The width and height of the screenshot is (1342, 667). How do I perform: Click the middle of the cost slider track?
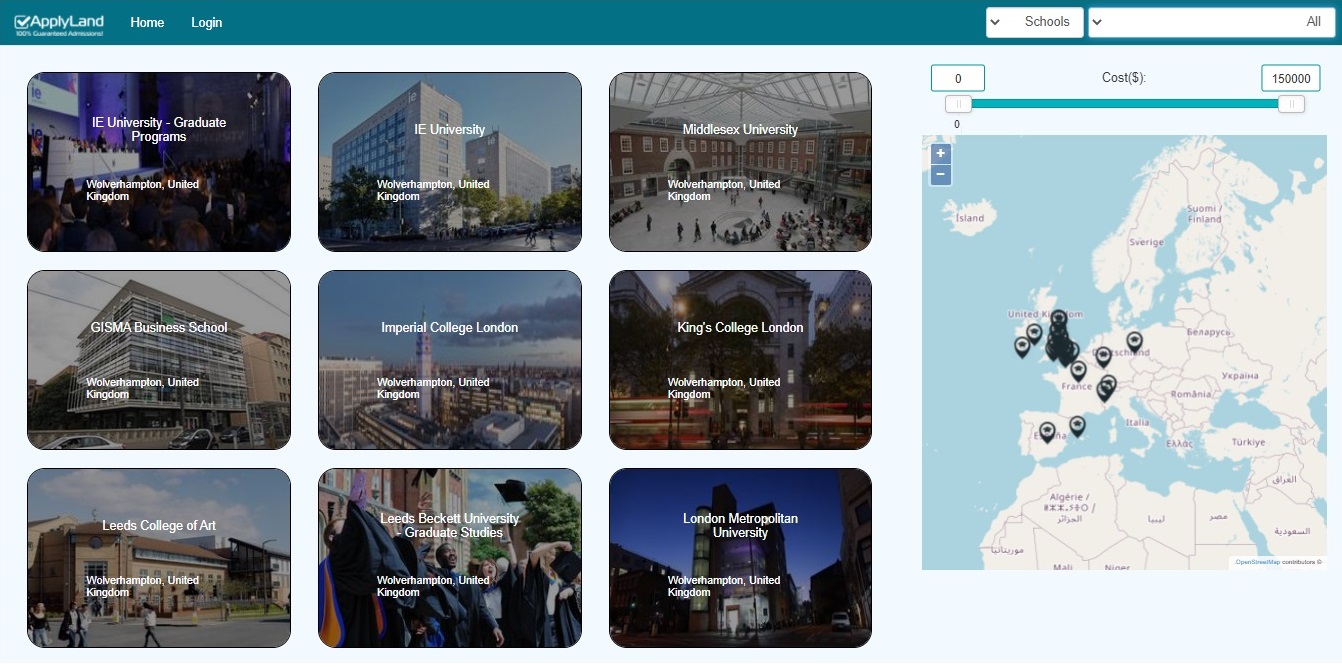(1125, 103)
